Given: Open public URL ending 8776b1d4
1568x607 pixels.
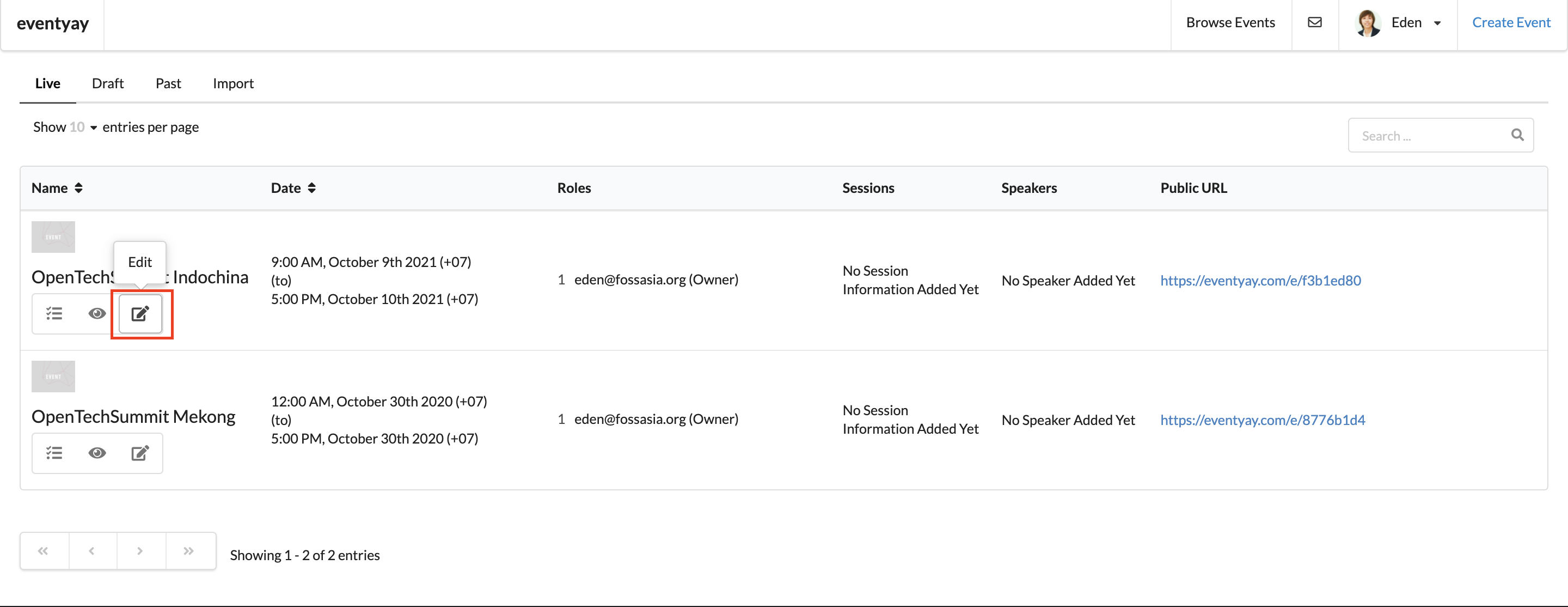Looking at the screenshot, I should point(1263,420).
